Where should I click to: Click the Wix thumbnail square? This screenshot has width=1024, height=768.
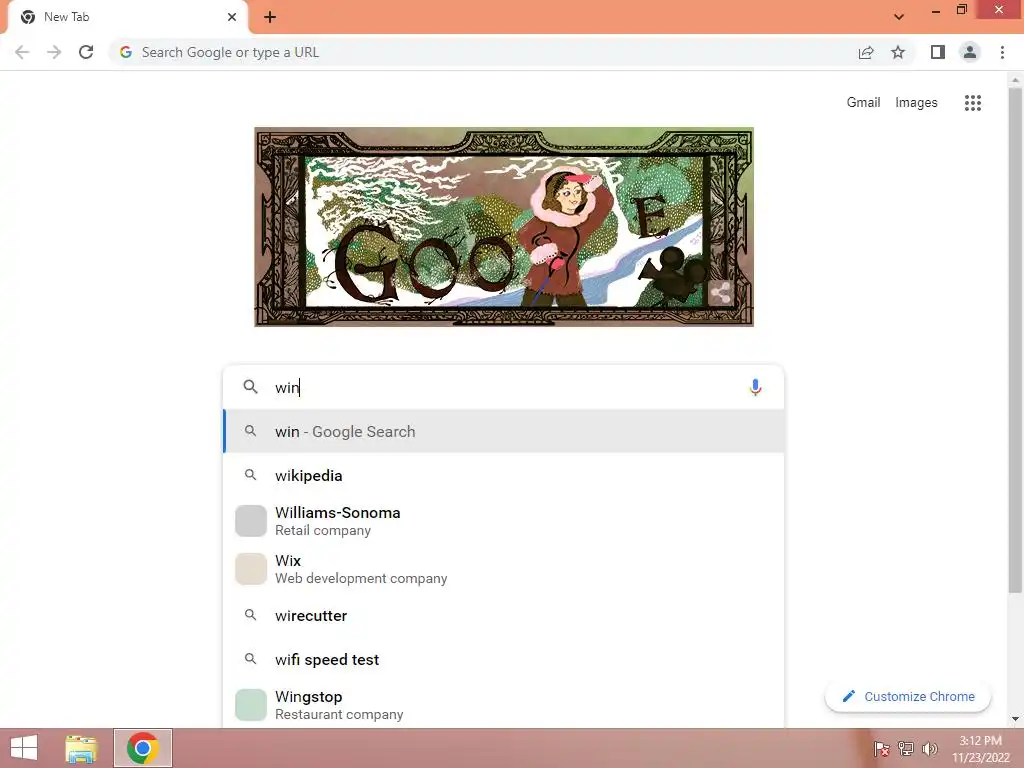251,569
